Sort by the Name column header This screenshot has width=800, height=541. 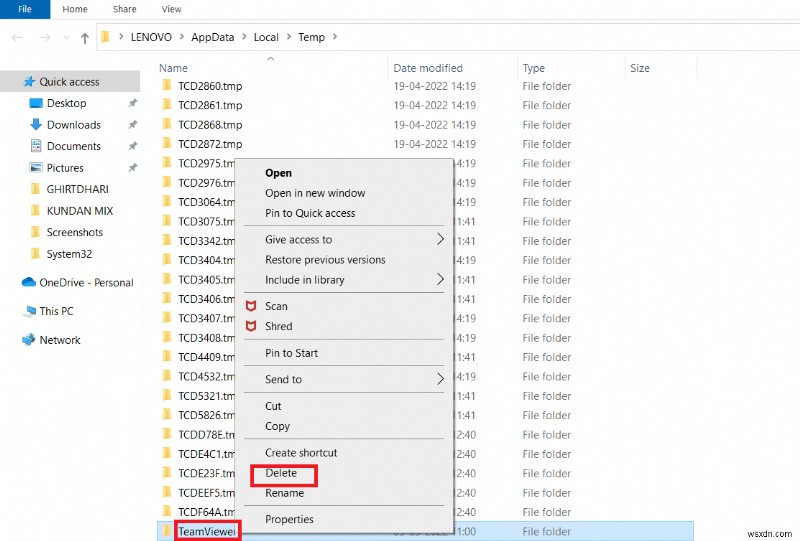click(x=173, y=68)
